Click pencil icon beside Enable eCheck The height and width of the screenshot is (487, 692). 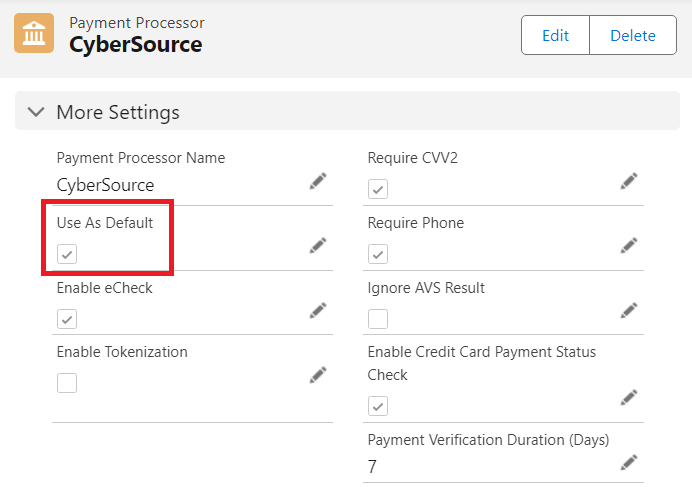pyautogui.click(x=318, y=311)
